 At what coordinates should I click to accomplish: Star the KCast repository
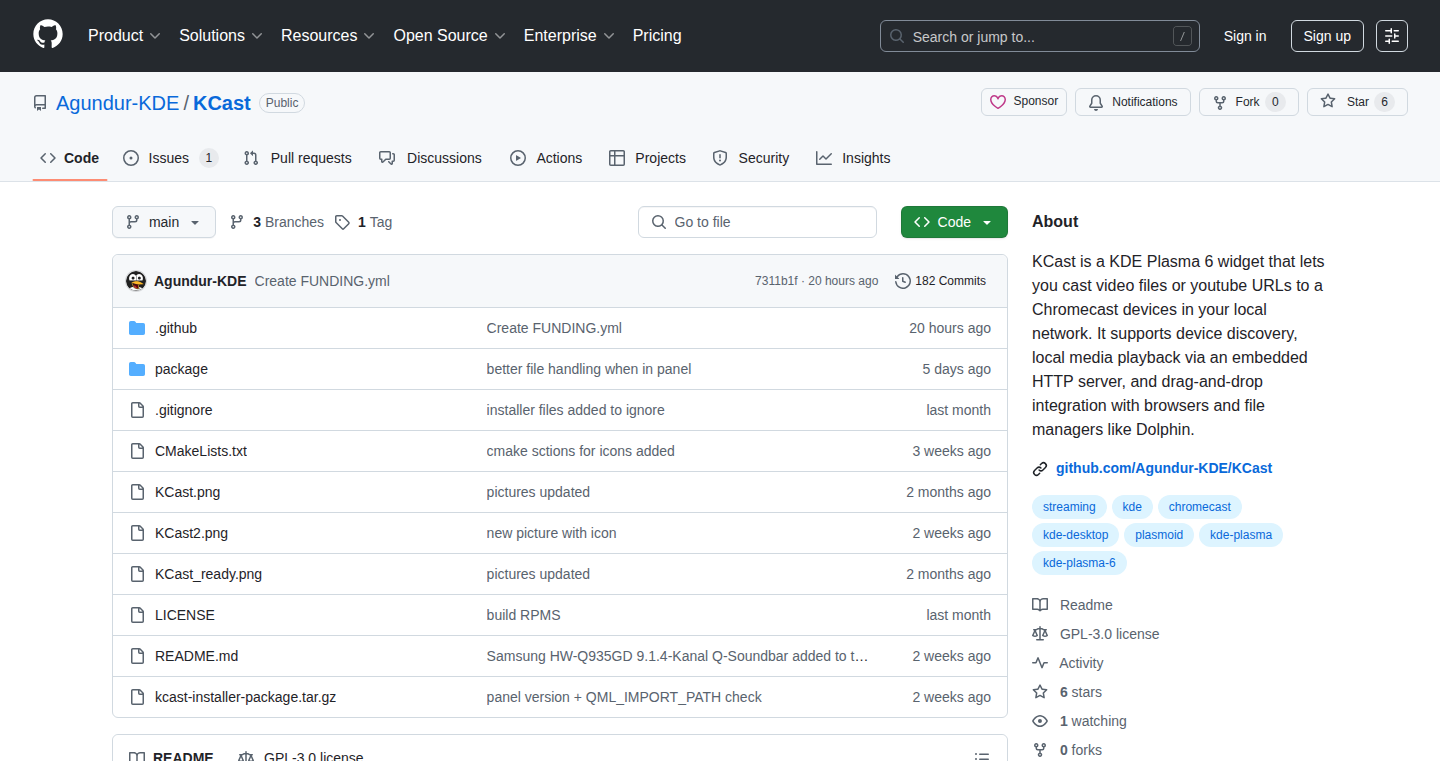(1357, 102)
